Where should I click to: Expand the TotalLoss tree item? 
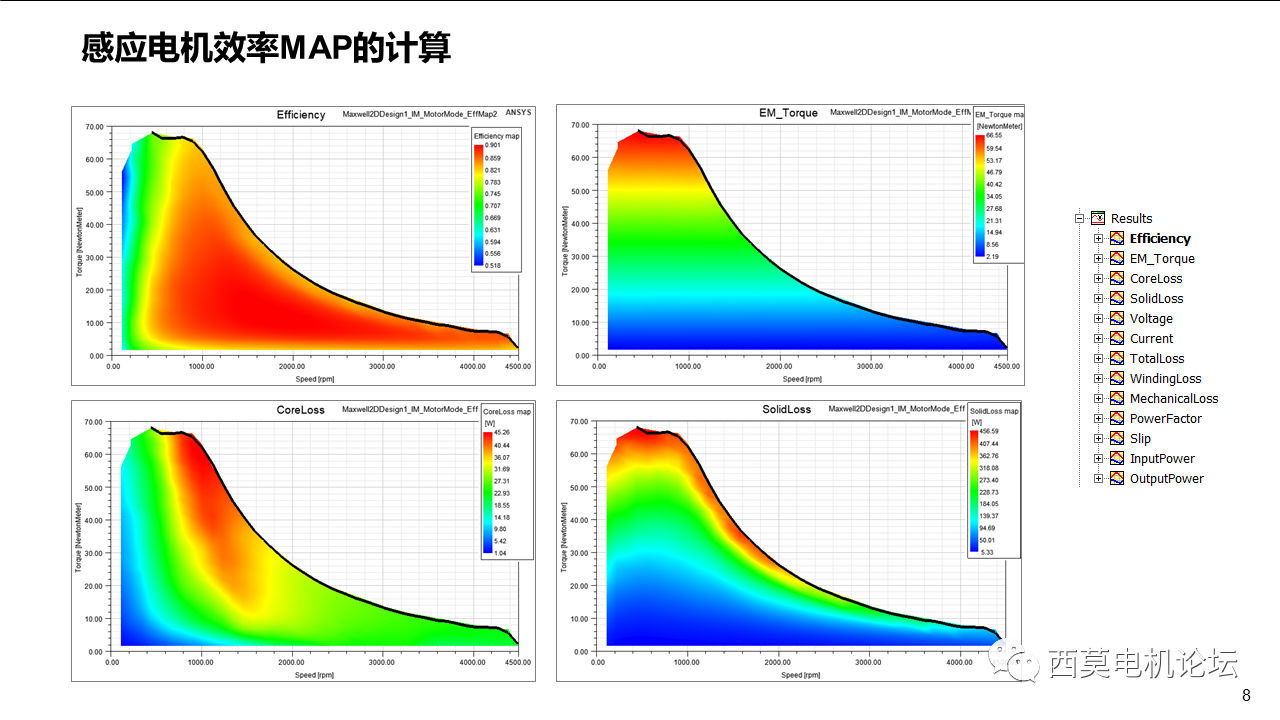point(1099,358)
